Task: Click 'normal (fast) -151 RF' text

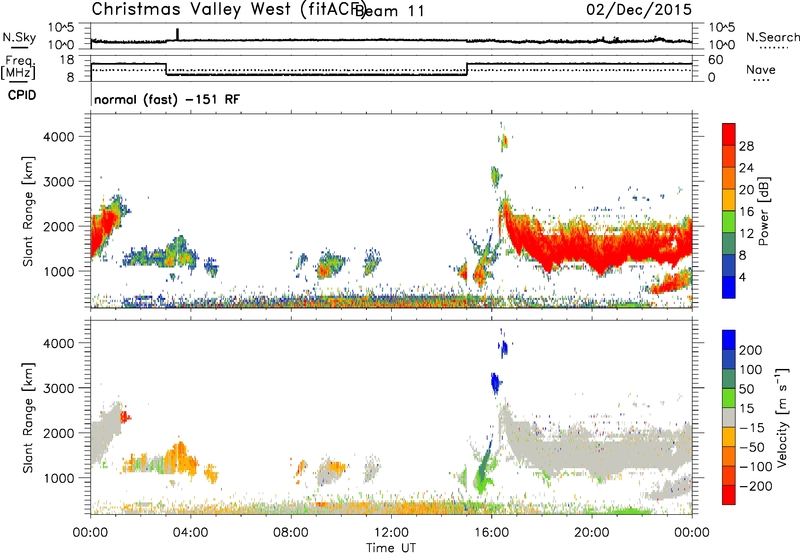Action: (167, 99)
